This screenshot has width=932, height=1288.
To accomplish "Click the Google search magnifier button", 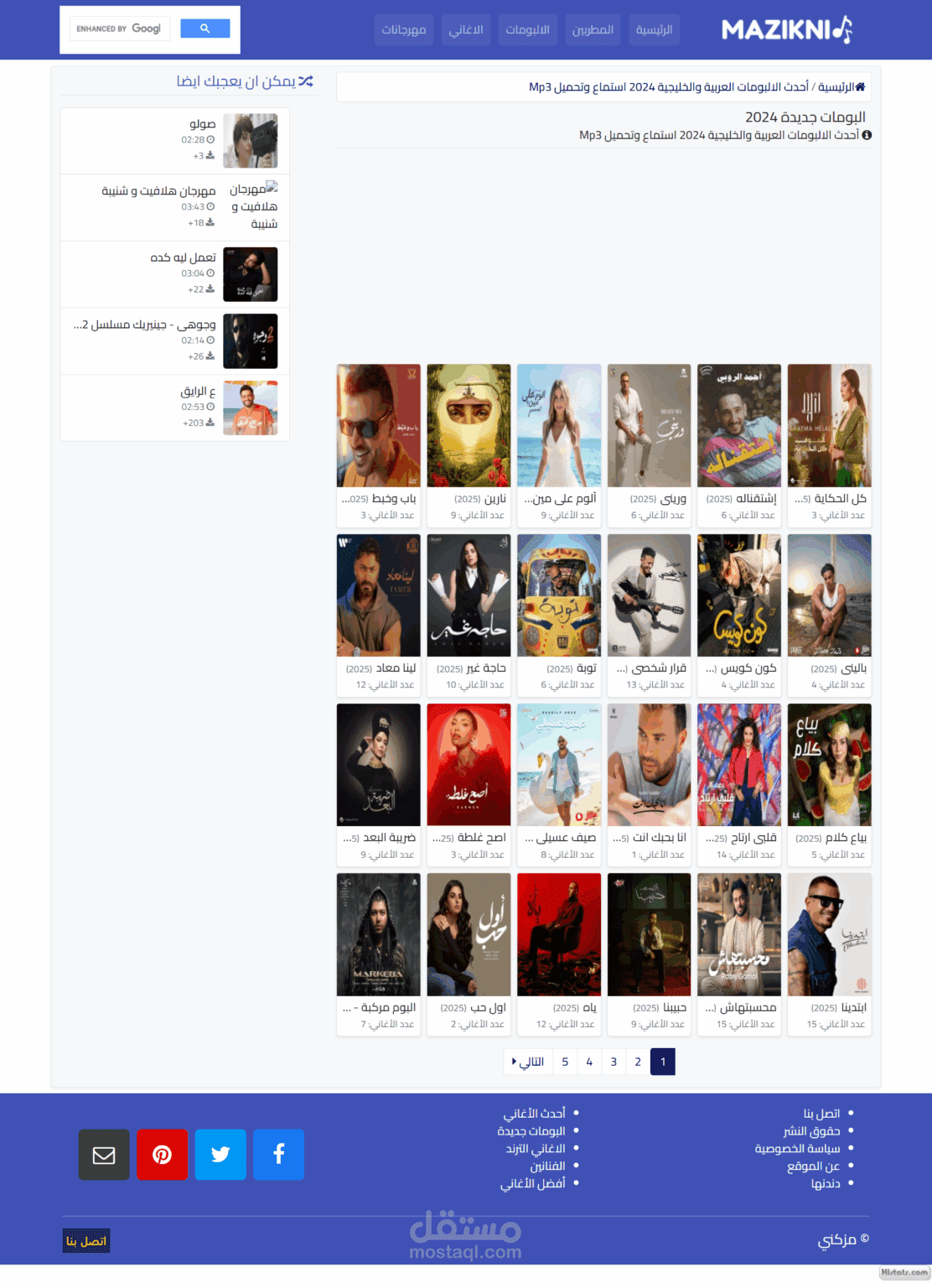I will [x=205, y=29].
